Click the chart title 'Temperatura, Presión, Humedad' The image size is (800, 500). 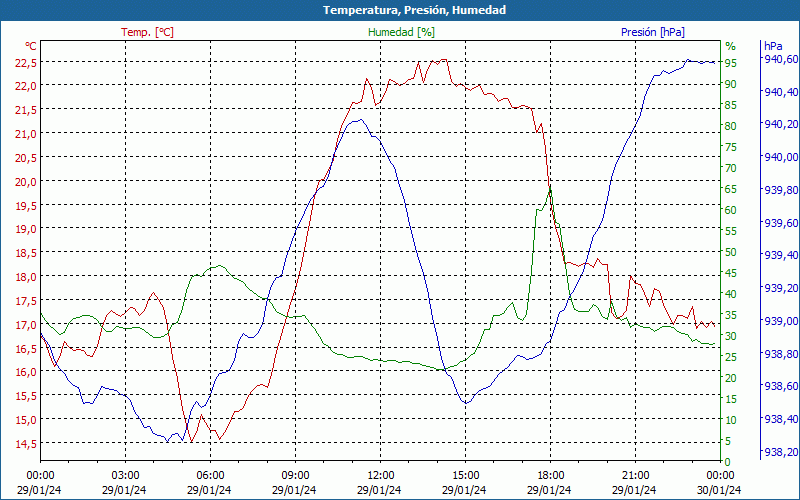pyautogui.click(x=414, y=10)
